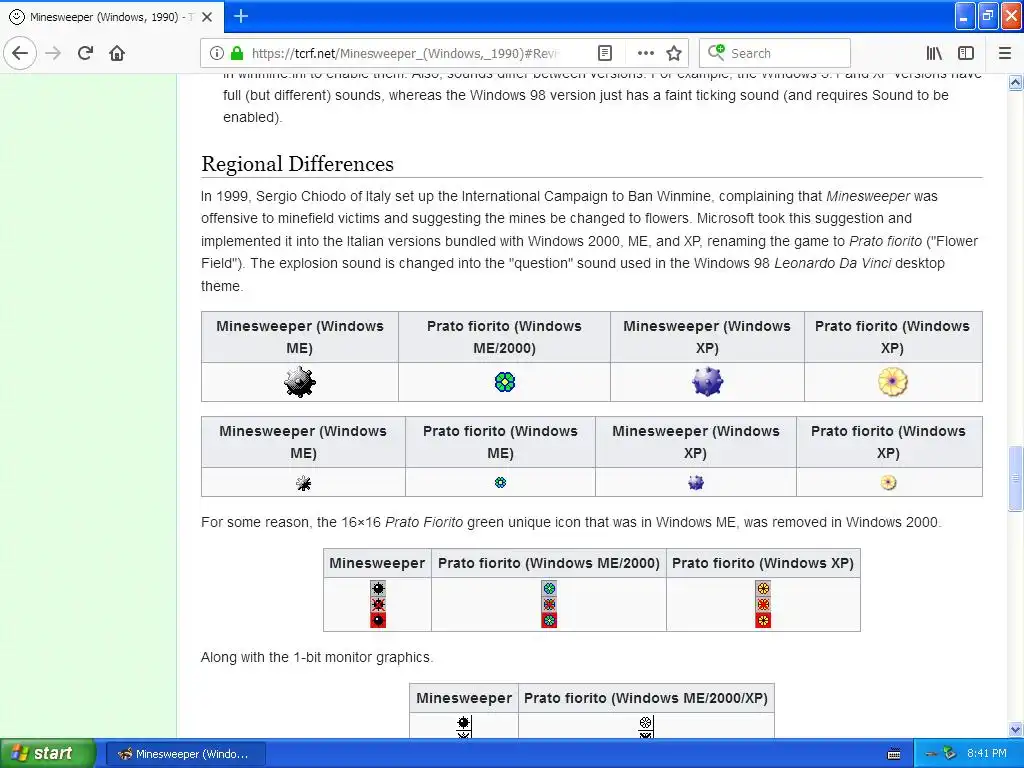Image resolution: width=1024 pixels, height=768 pixels.
Task: Open page actions three-dot menu
Action: click(645, 53)
